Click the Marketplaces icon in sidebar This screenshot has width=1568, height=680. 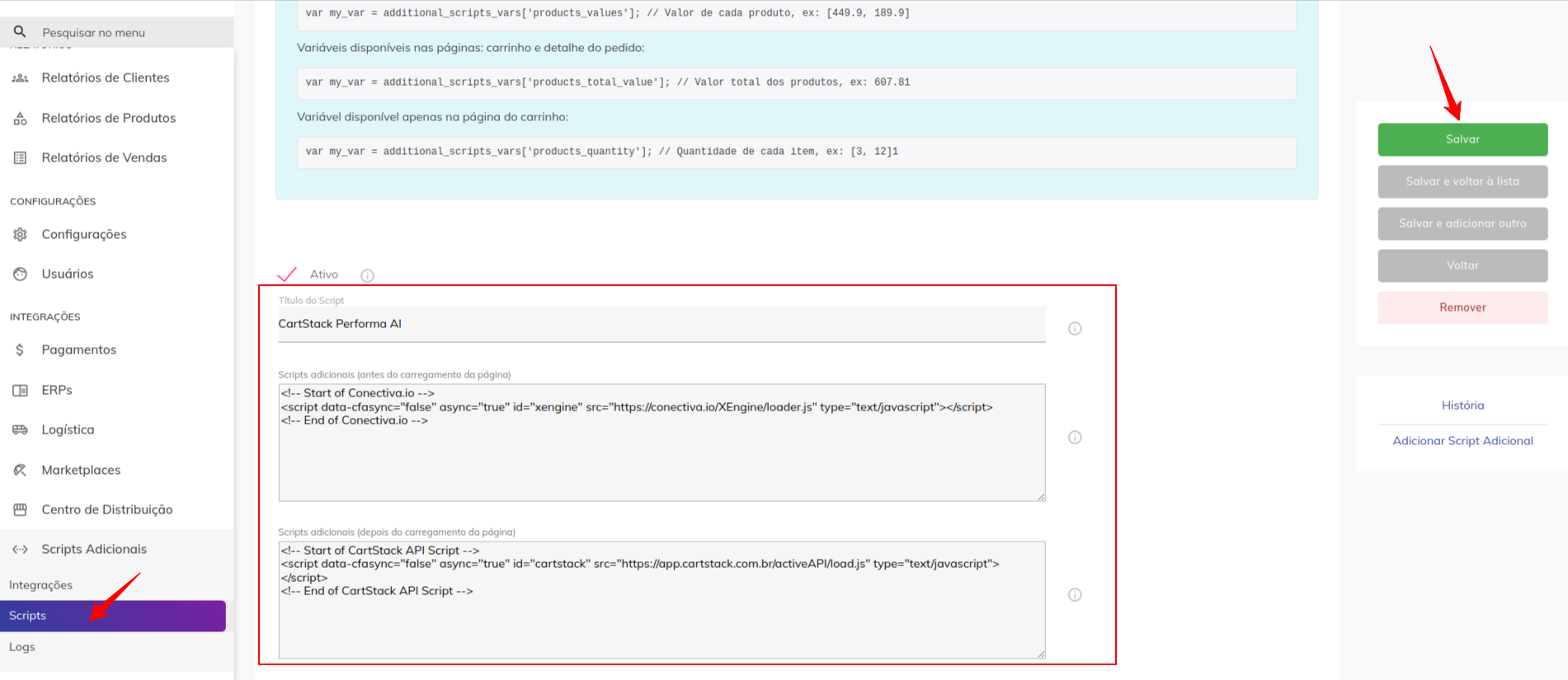[x=20, y=470]
